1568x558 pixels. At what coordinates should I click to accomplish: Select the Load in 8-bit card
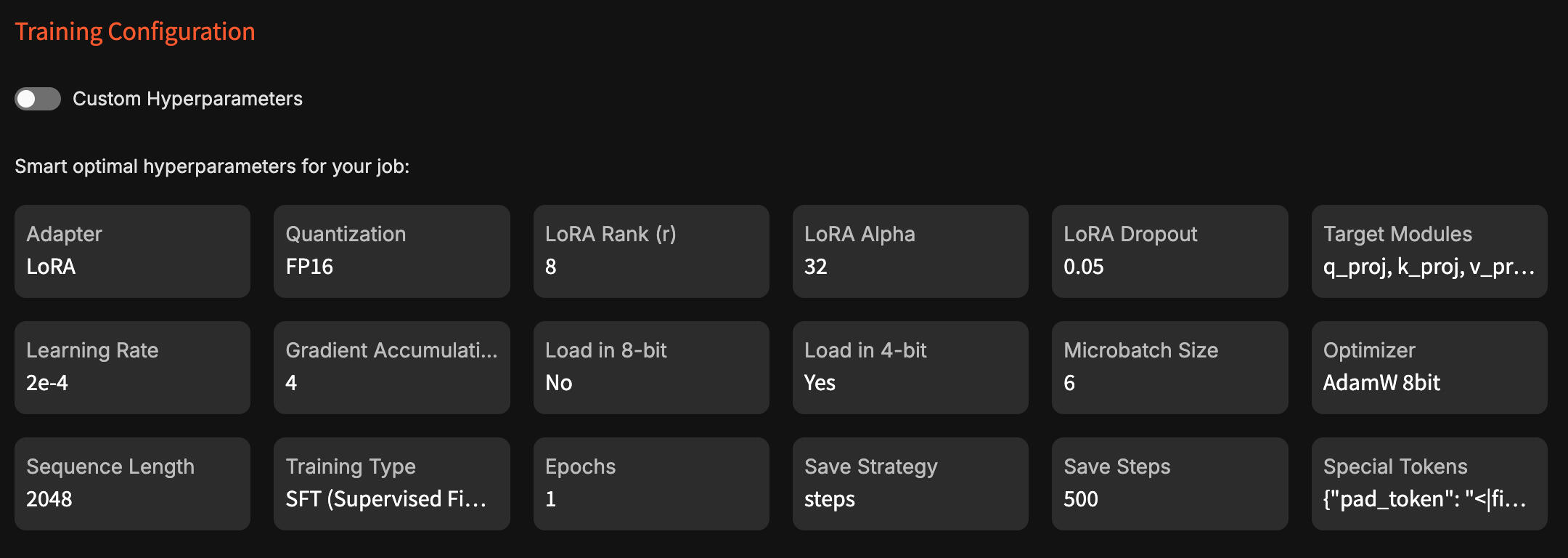pyautogui.click(x=650, y=367)
